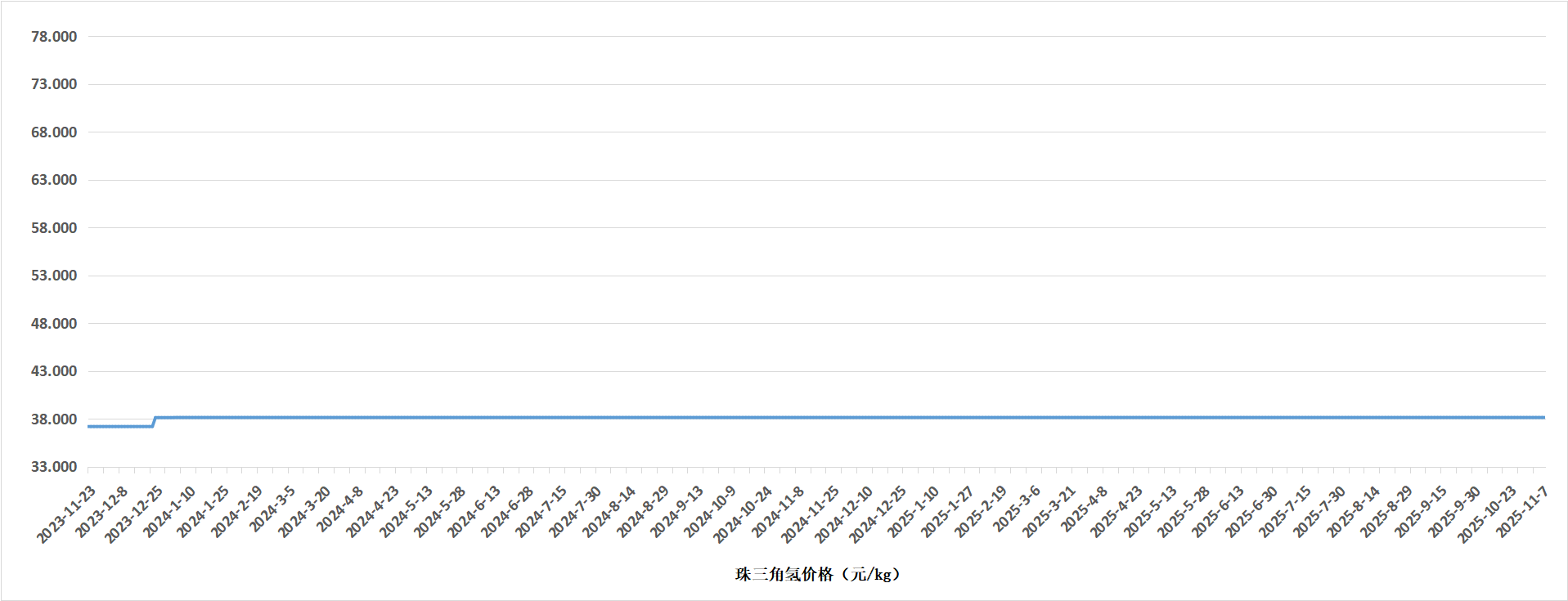This screenshot has width=1568, height=601.
Task: Select the 53.000 y-axis label
Action: (54, 276)
